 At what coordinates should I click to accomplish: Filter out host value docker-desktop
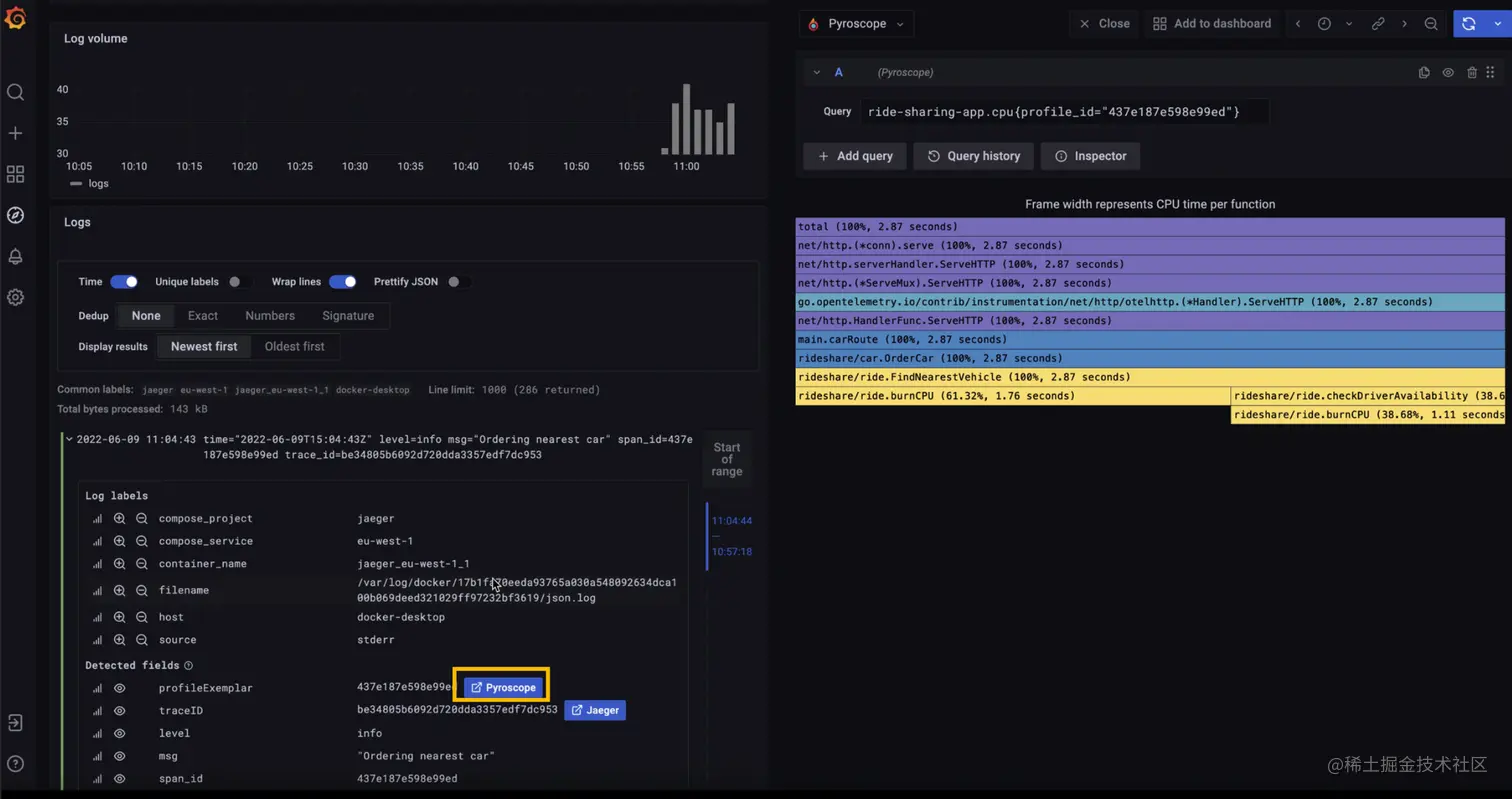(142, 617)
